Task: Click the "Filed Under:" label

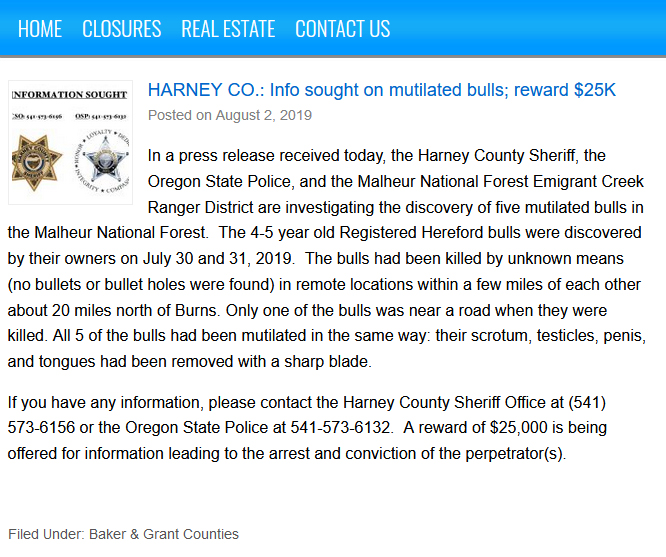Action: tap(47, 534)
